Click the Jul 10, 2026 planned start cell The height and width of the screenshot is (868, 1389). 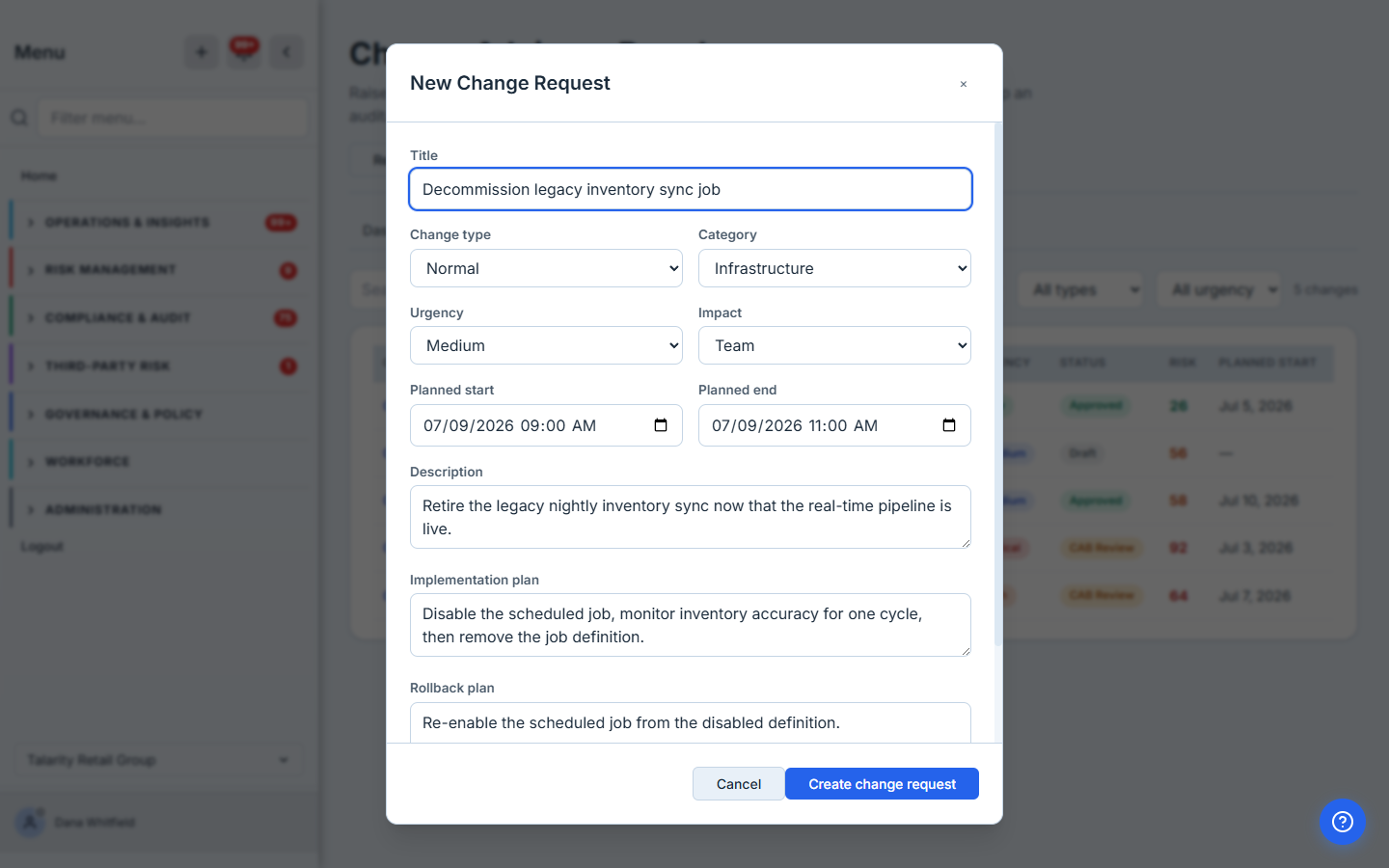[1258, 501]
